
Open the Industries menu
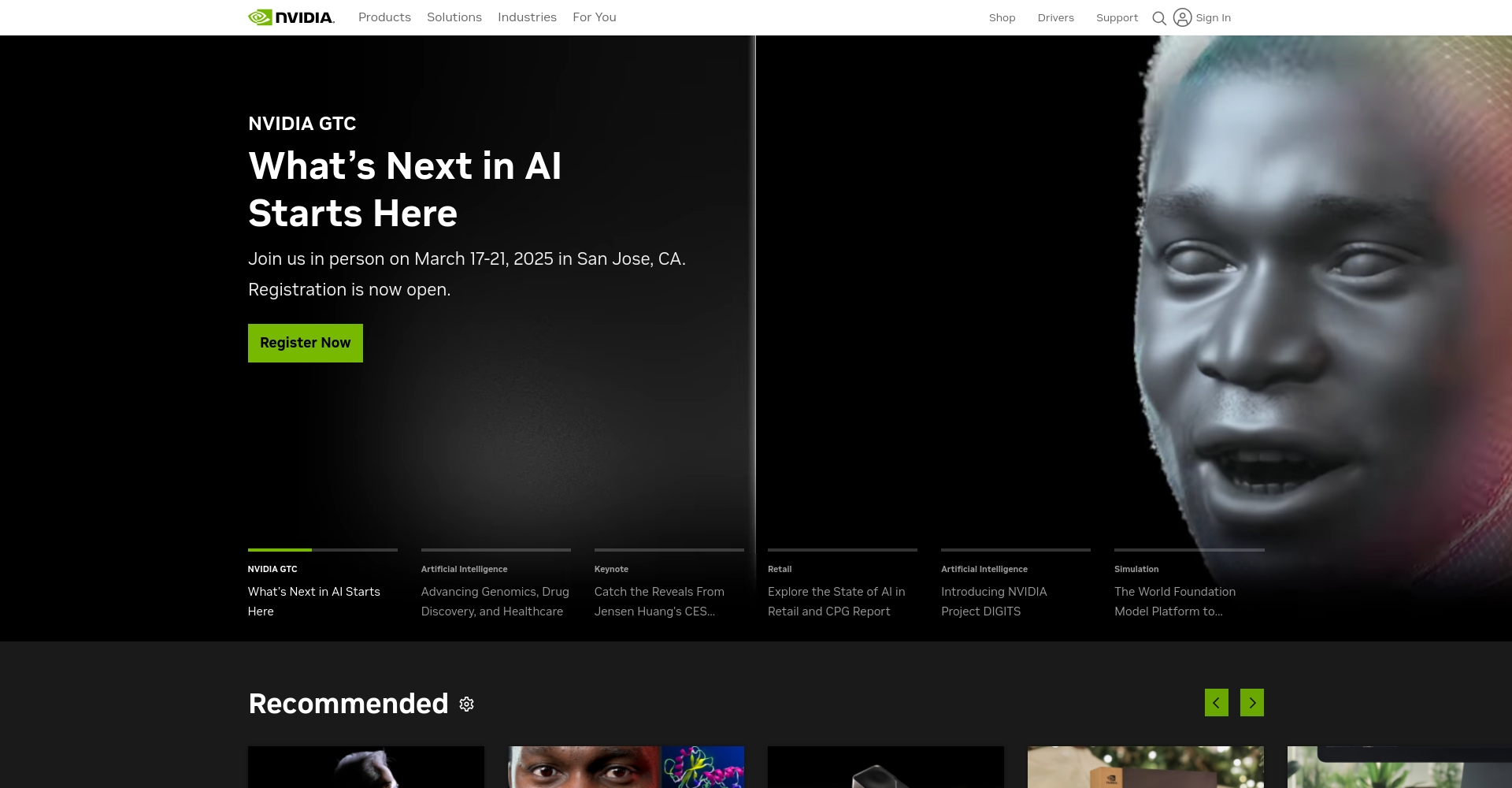[527, 17]
